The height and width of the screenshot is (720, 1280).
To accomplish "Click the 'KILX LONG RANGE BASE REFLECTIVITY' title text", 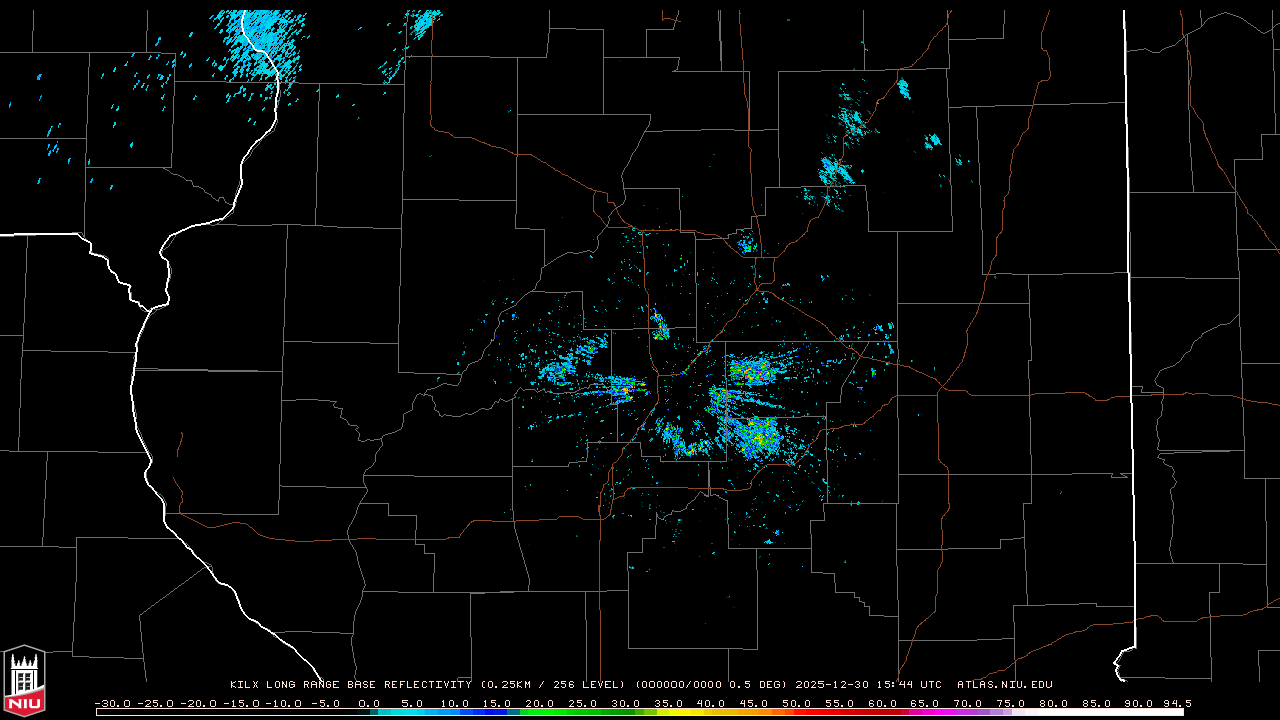I will [351, 685].
